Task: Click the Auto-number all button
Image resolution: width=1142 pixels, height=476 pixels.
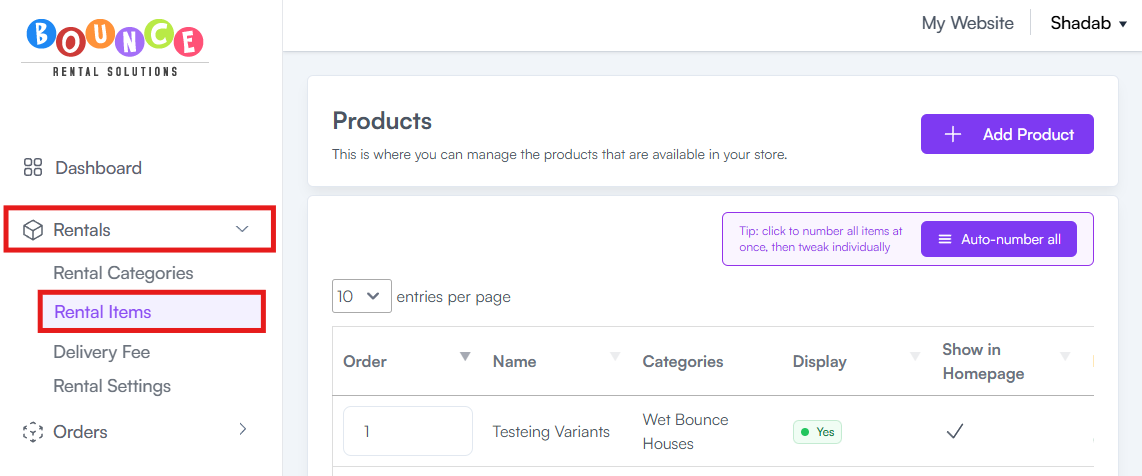Action: point(999,239)
